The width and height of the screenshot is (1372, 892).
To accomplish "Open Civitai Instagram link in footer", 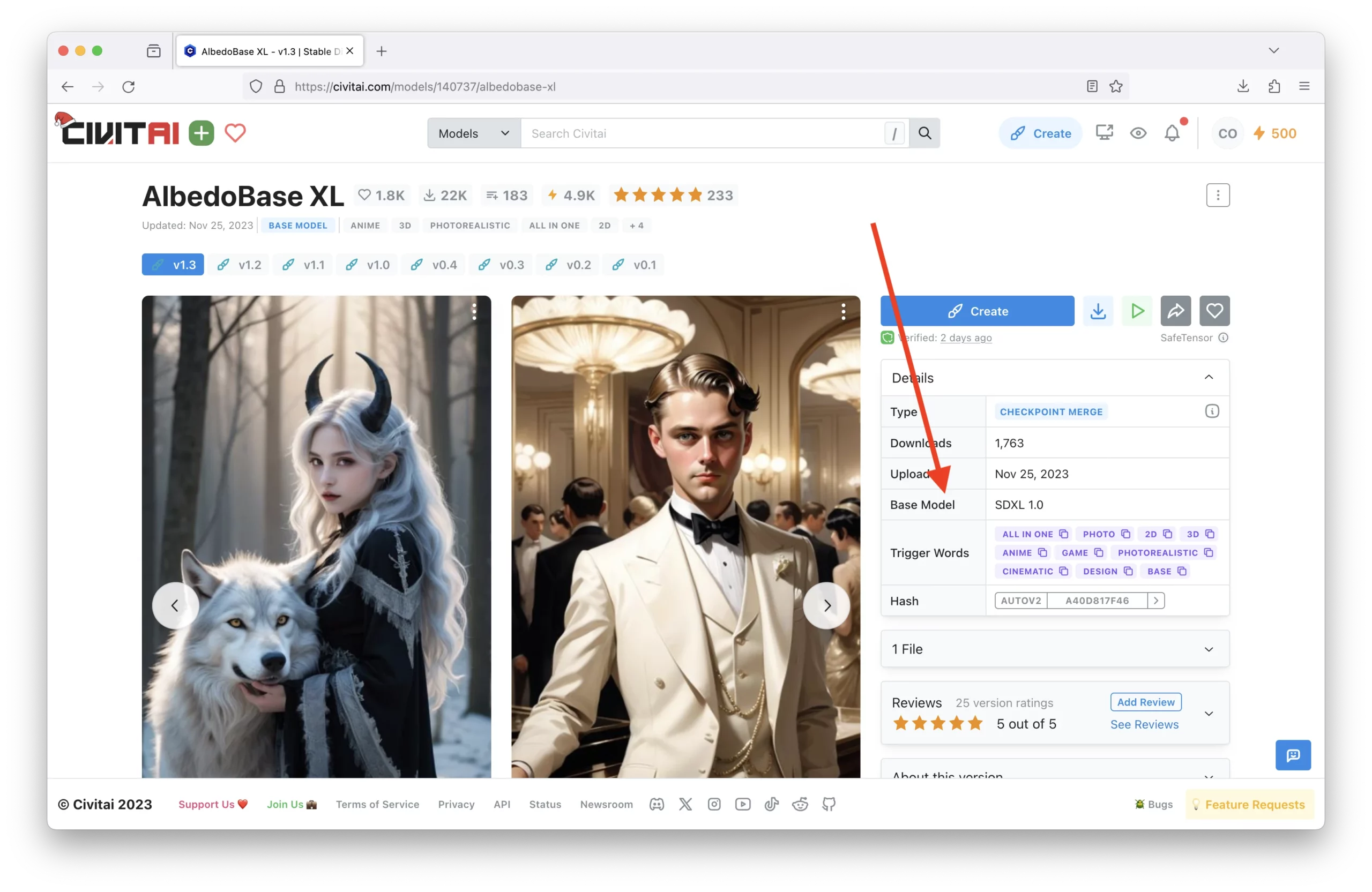I will click(x=714, y=805).
